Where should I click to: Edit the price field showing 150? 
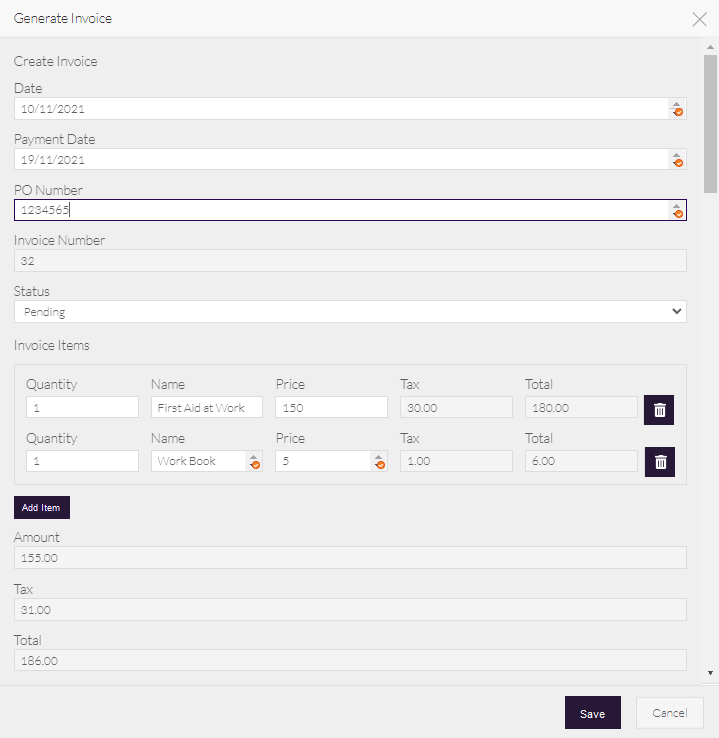coord(331,407)
